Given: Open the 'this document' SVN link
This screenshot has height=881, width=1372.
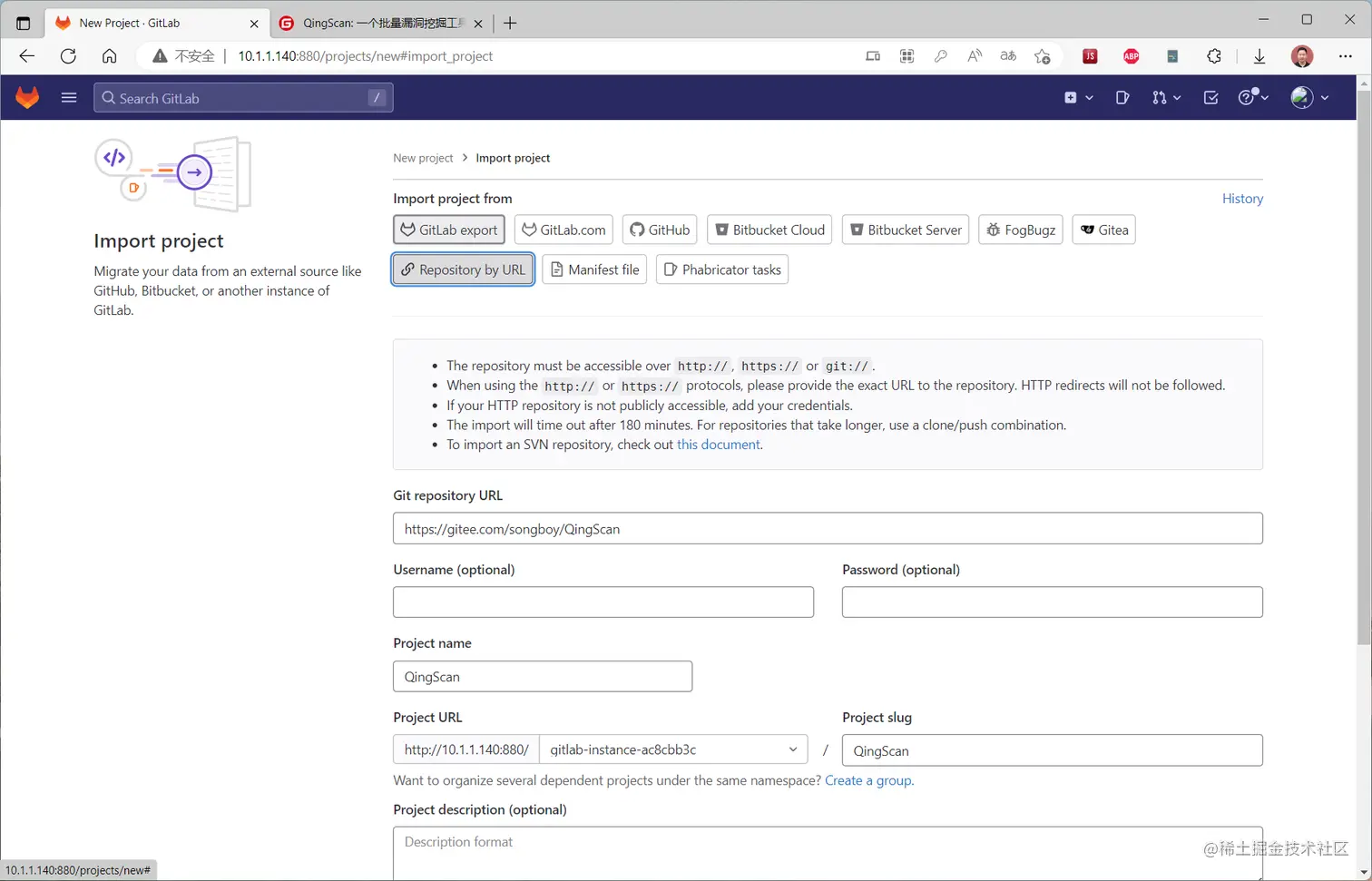Looking at the screenshot, I should click(x=719, y=445).
